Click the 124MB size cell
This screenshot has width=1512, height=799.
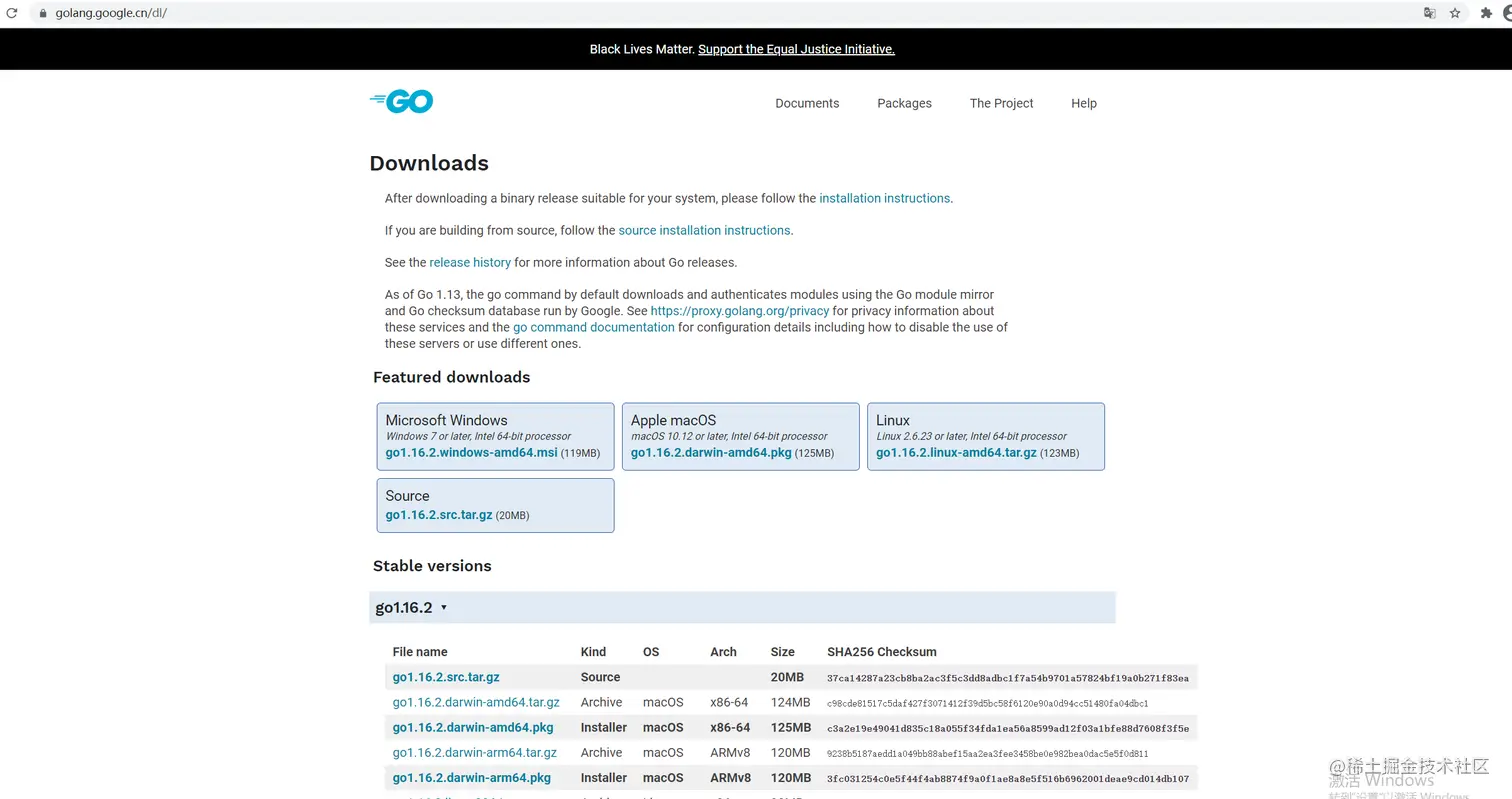pos(790,702)
